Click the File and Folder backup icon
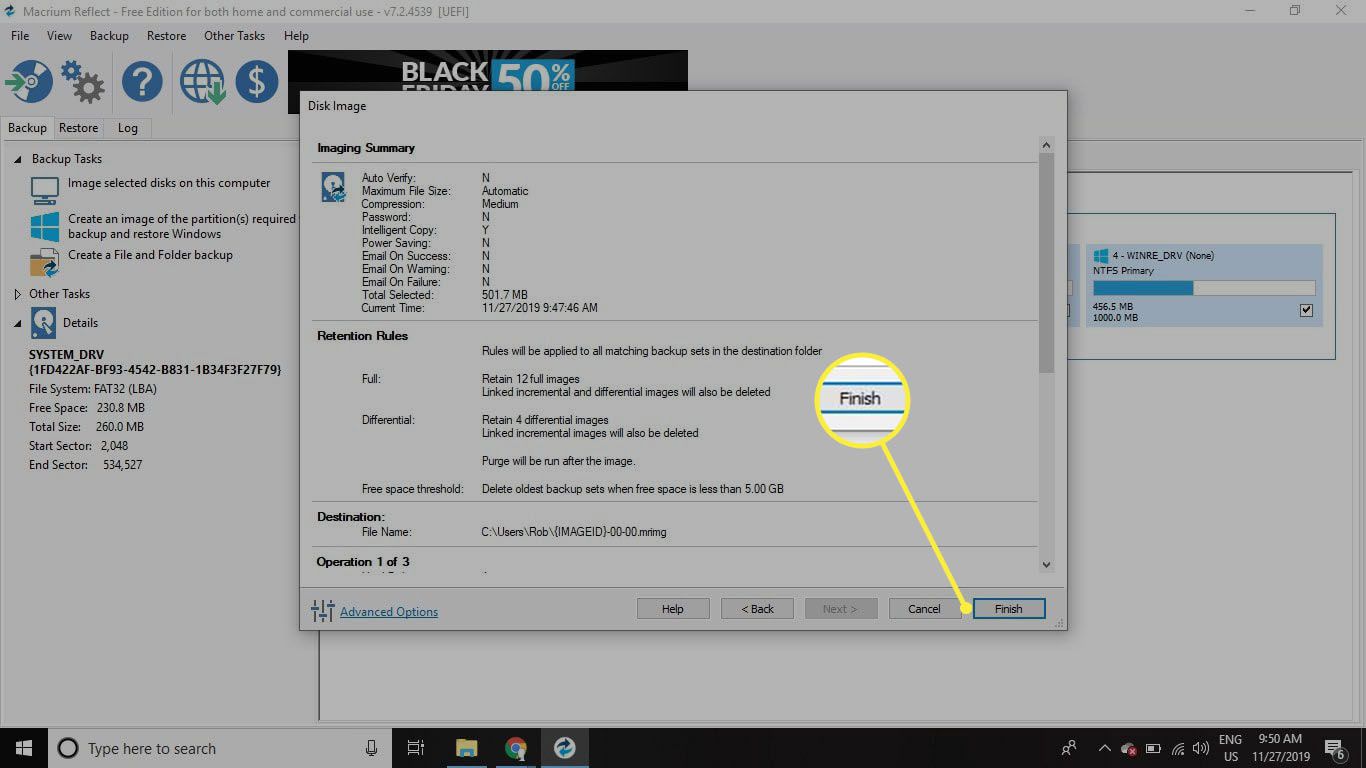Screen dimensions: 1366x768 (44, 262)
